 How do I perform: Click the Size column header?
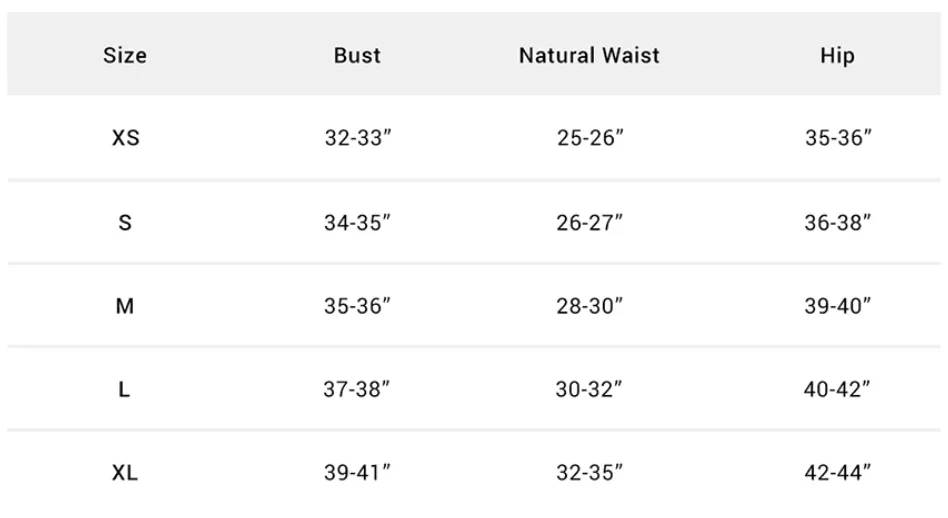coord(125,56)
